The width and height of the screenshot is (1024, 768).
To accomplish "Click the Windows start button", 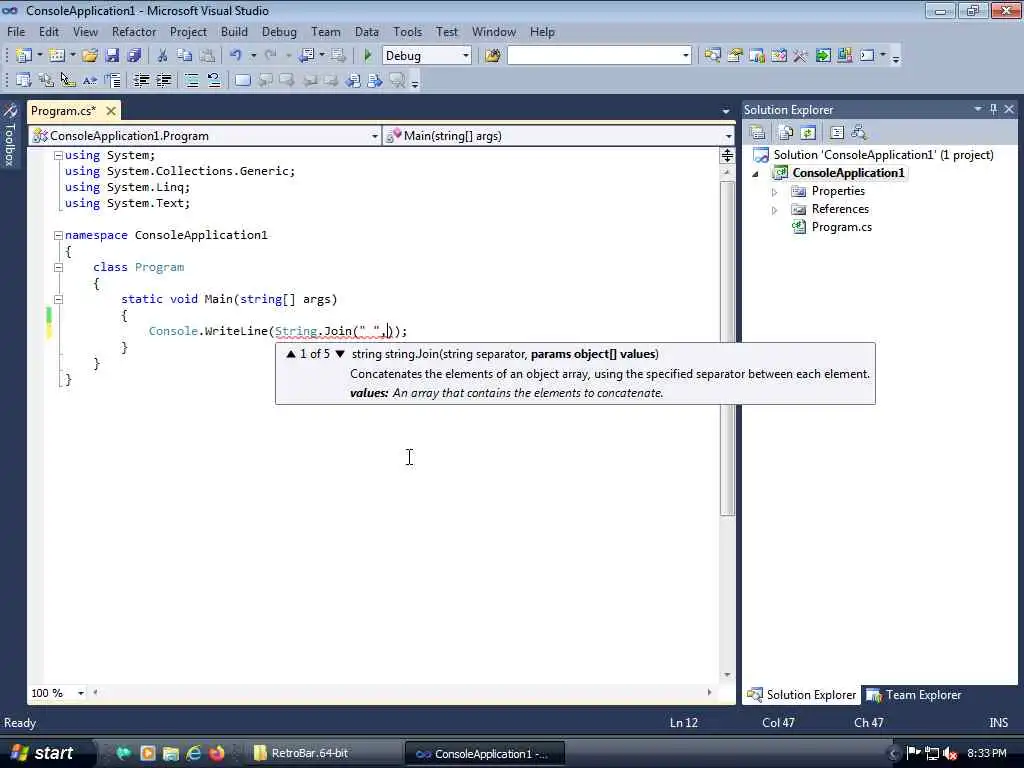I will coord(42,753).
